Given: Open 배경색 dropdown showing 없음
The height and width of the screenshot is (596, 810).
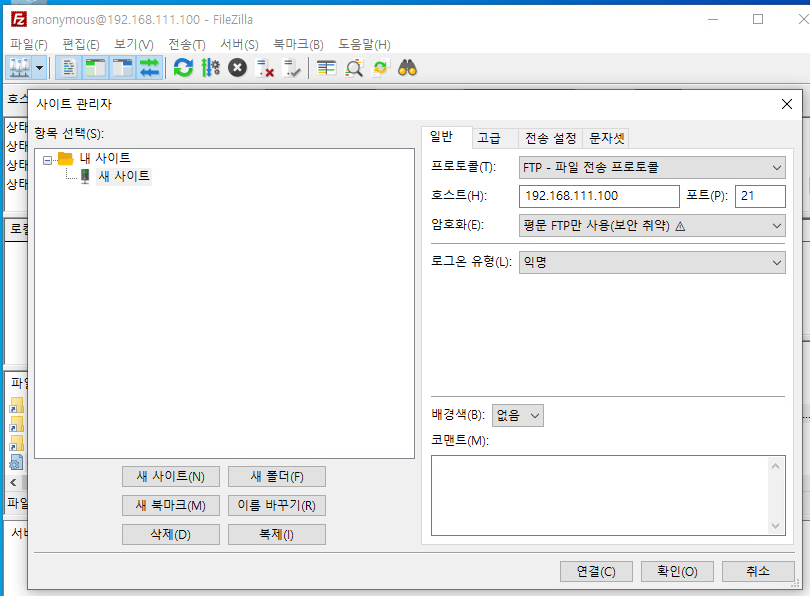Looking at the screenshot, I should click(x=518, y=415).
